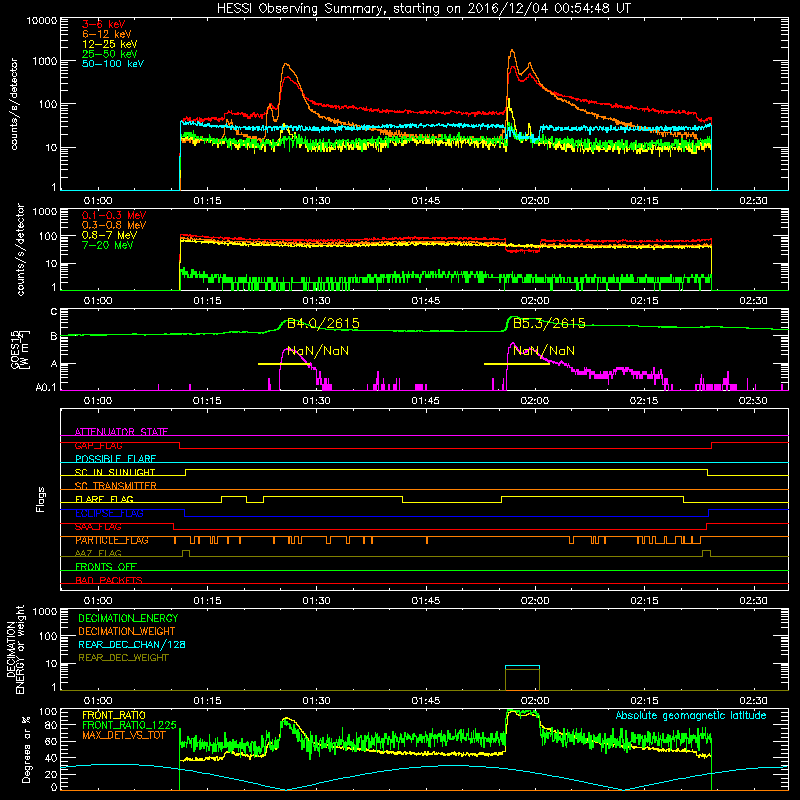Screen dimensions: 800x800
Task: Select the DECIMATION_WEIGHT legend label
Action: point(127,631)
